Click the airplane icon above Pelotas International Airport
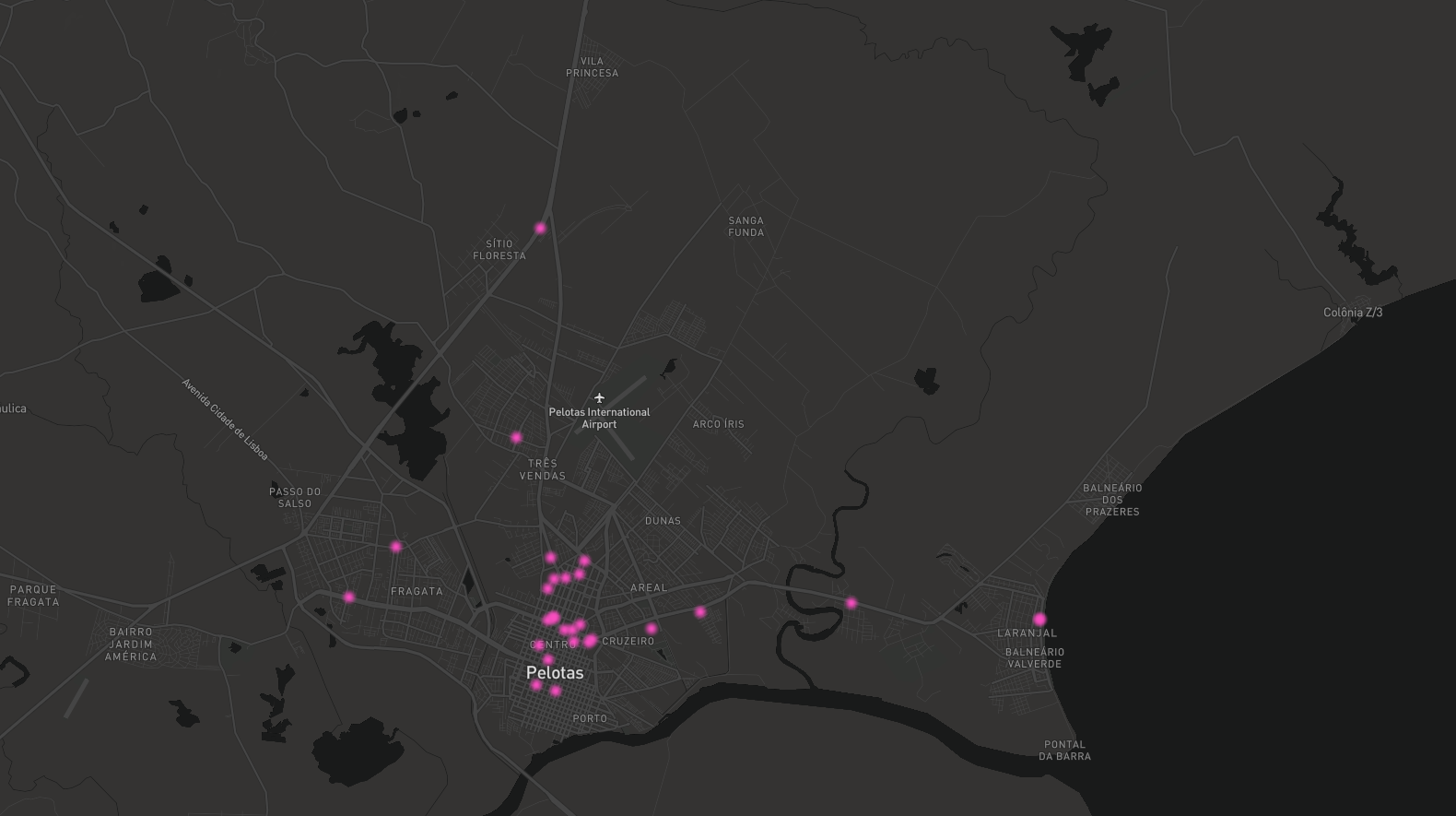Image resolution: width=1456 pixels, height=816 pixels. [x=599, y=398]
